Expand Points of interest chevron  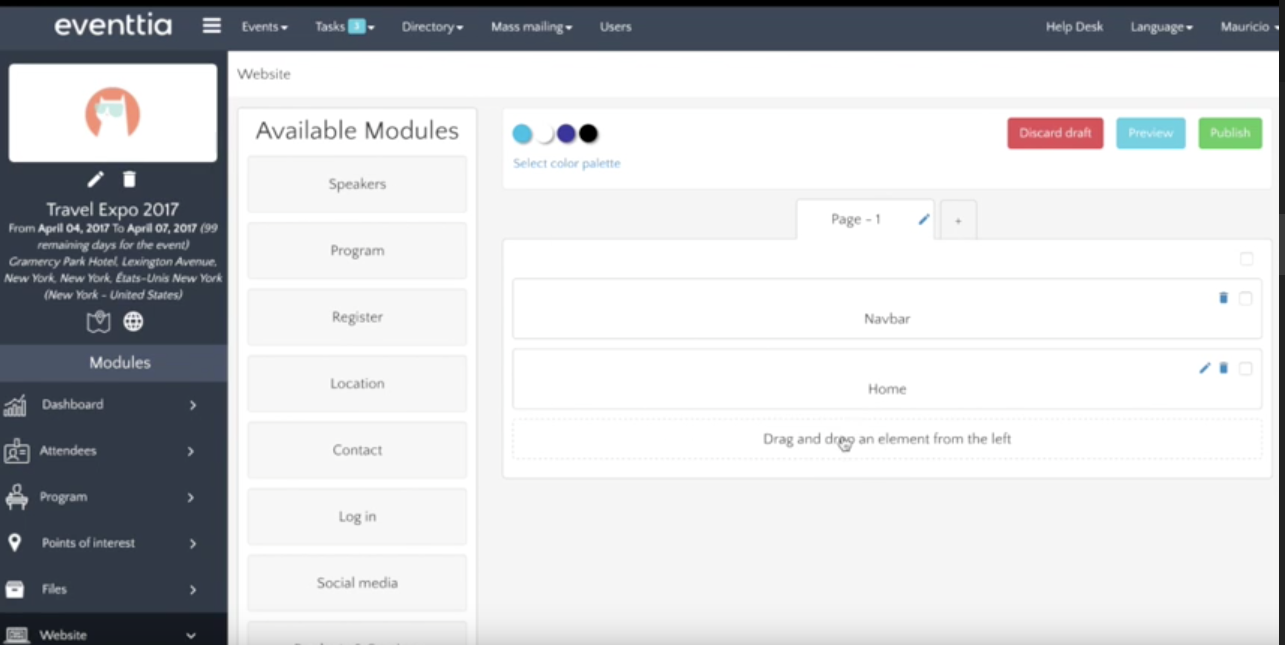pos(193,543)
